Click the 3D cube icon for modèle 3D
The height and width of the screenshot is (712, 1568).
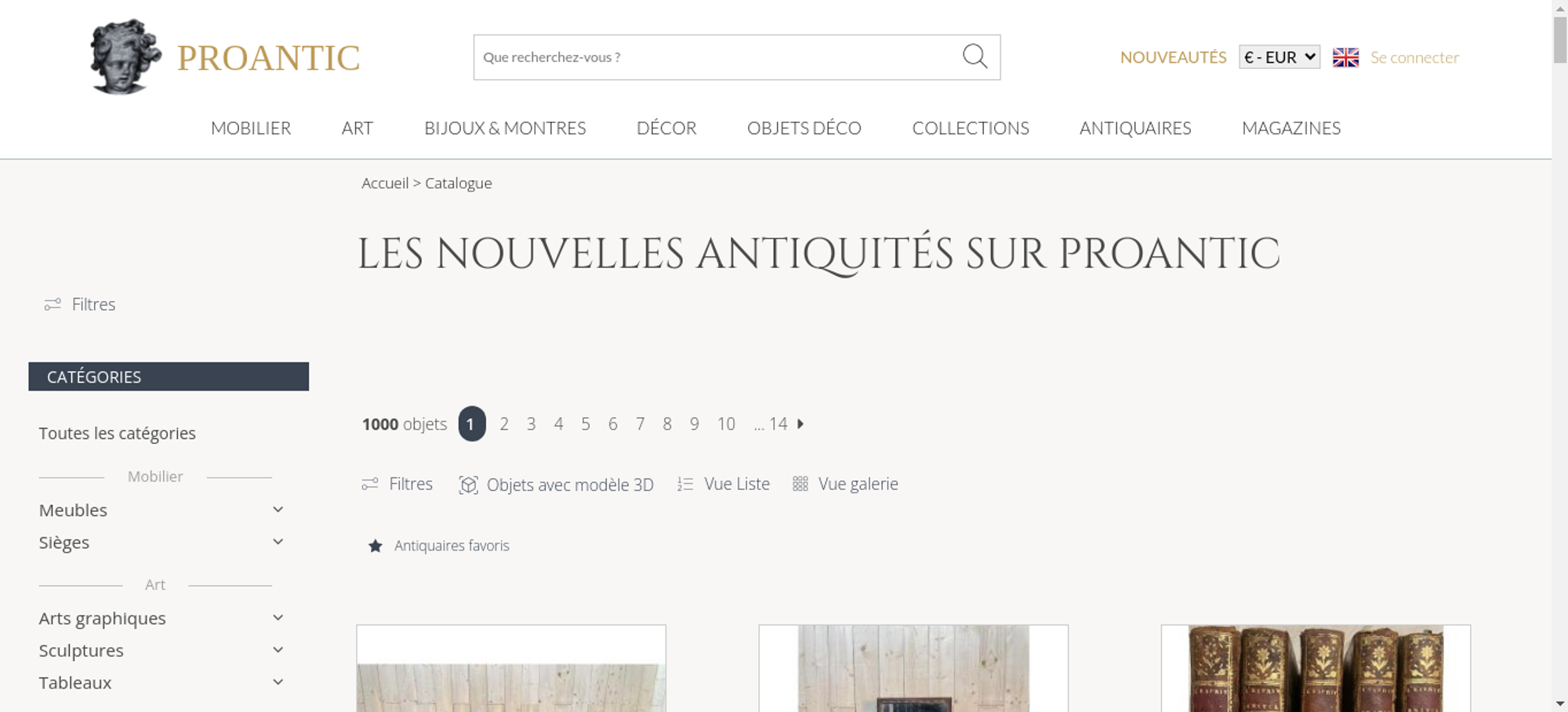tap(468, 485)
